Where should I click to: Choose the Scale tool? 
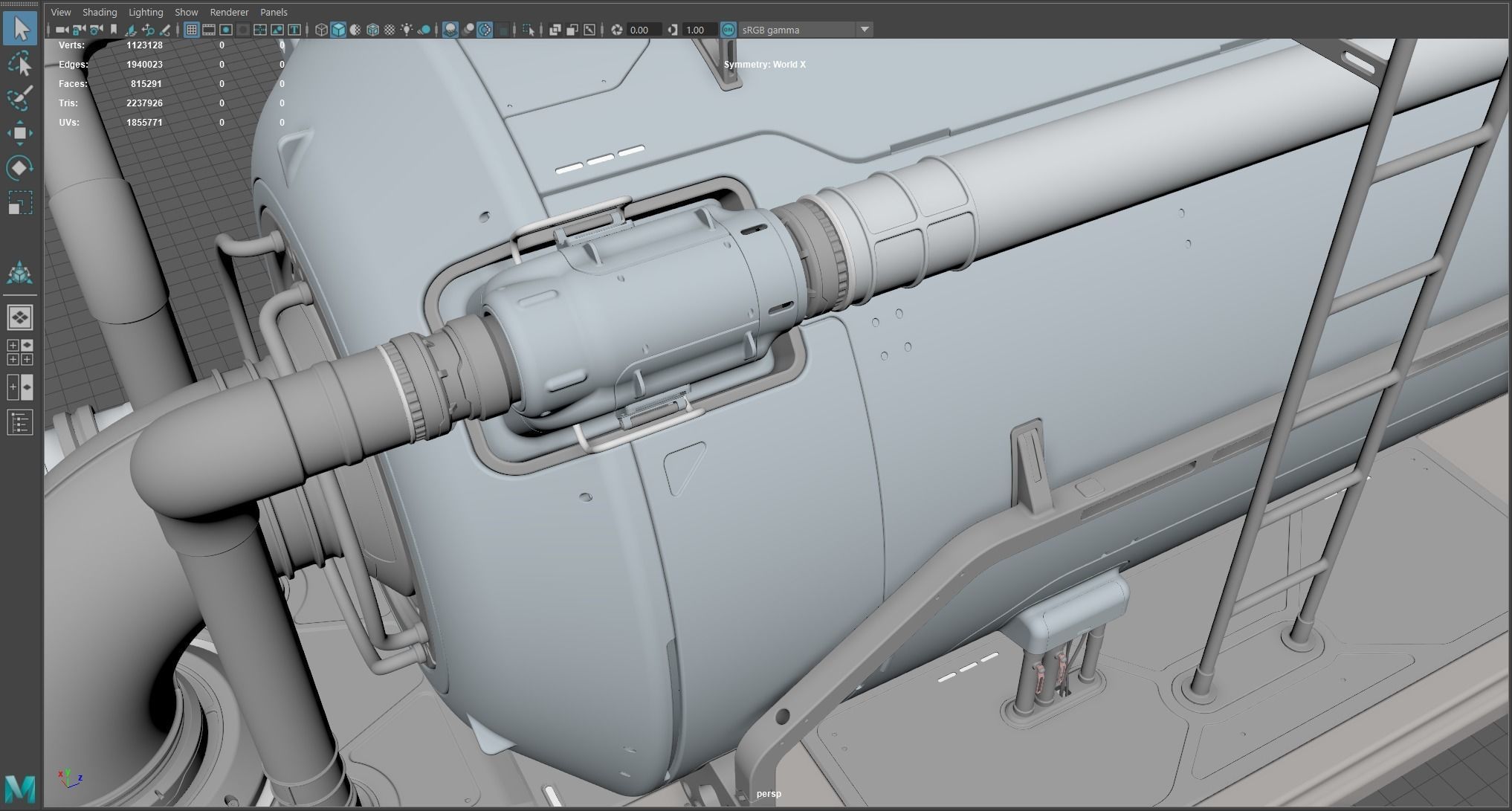pyautogui.click(x=20, y=203)
